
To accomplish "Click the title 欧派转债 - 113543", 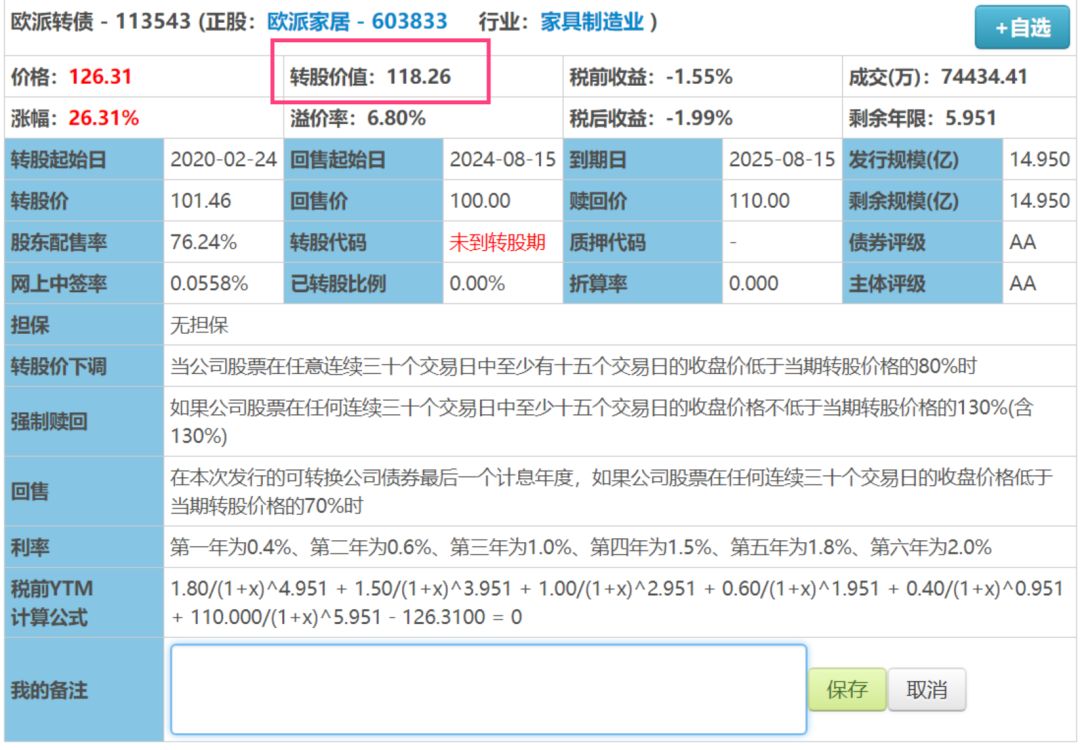I will (101, 21).
